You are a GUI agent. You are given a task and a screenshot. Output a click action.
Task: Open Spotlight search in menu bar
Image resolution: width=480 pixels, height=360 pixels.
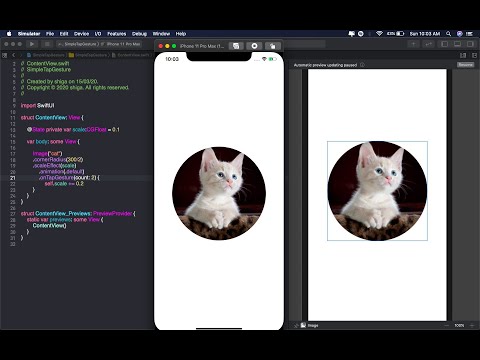pos(449,34)
